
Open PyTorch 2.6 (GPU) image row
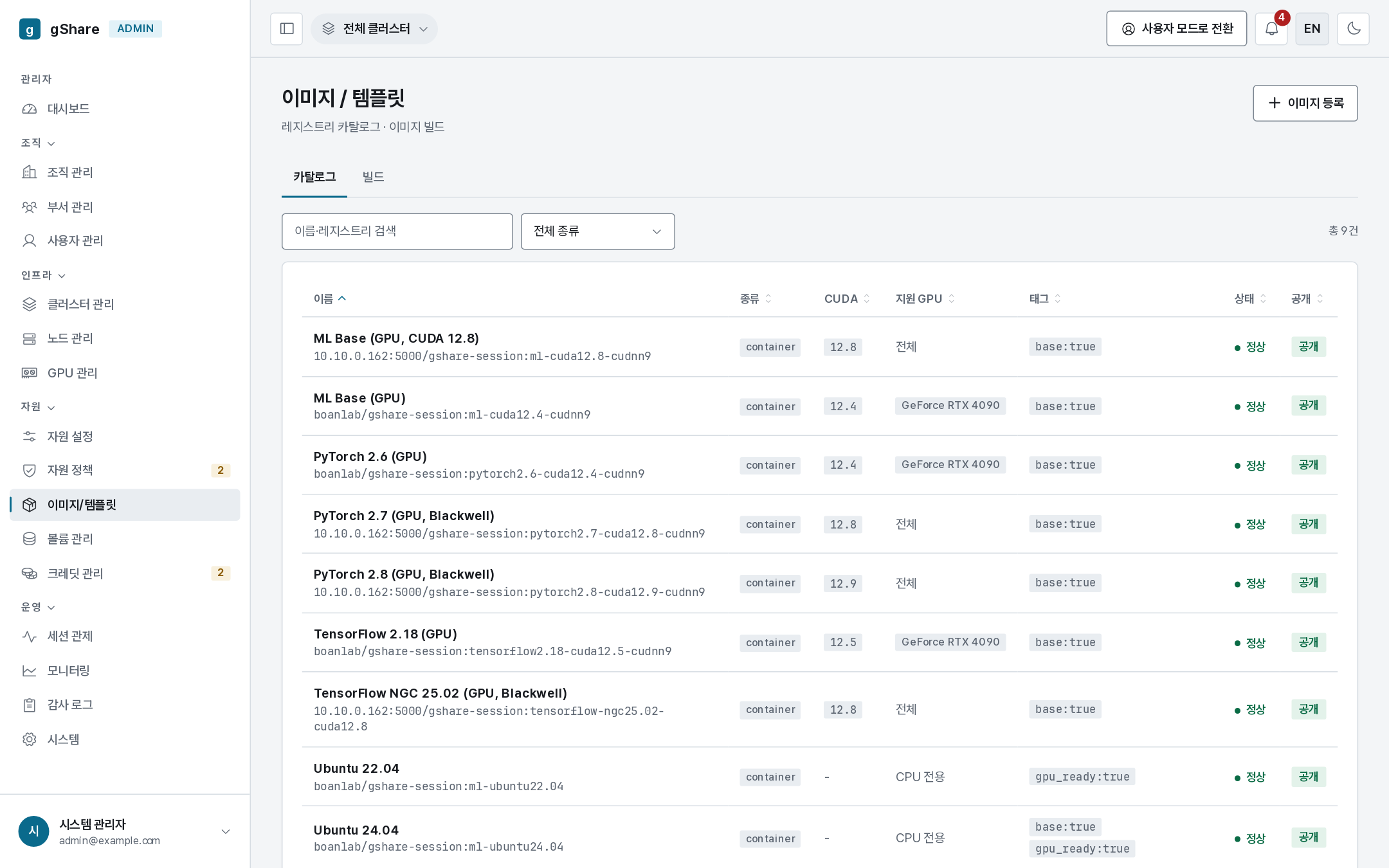(x=819, y=465)
